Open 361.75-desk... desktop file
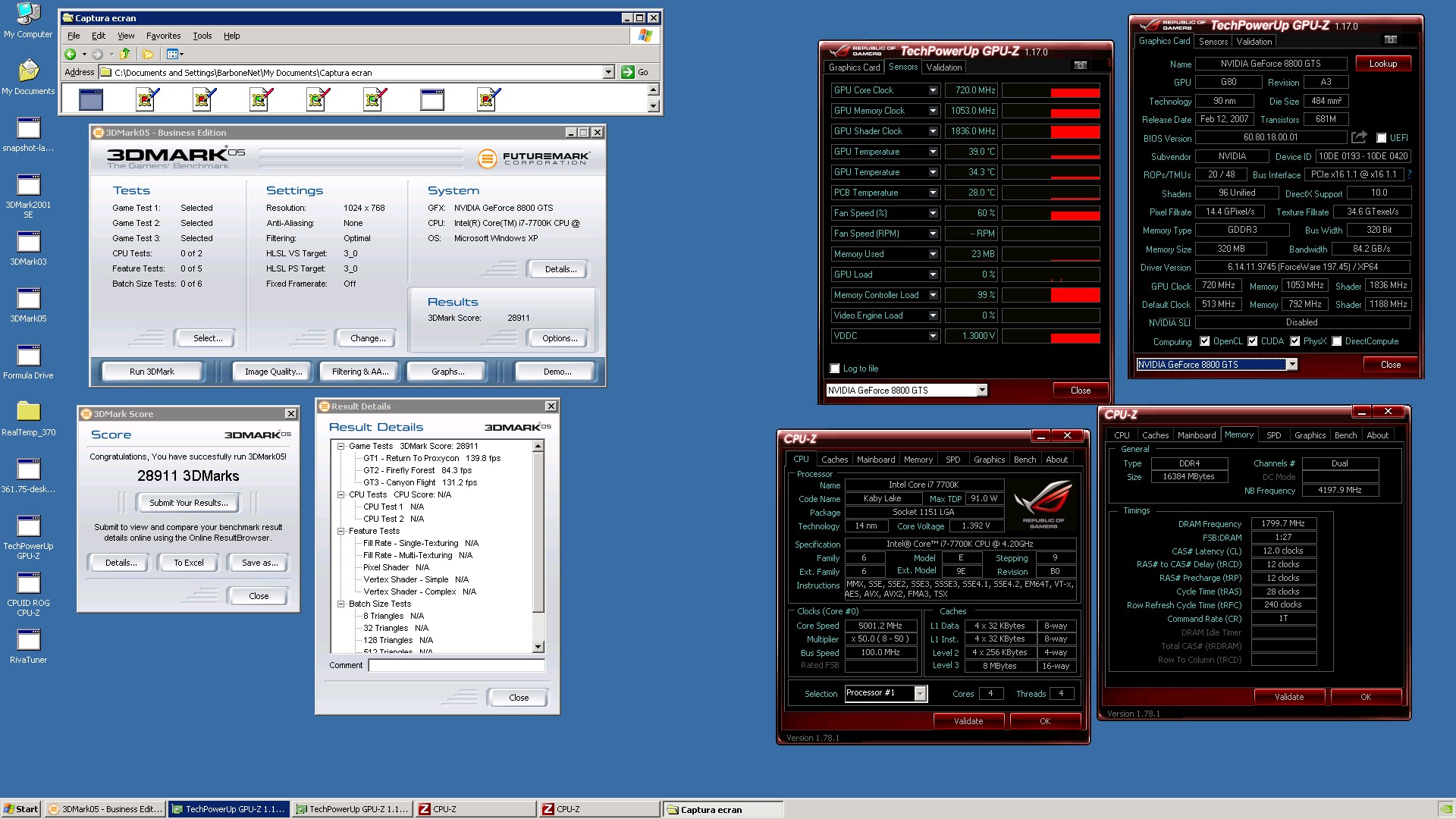 click(28, 475)
